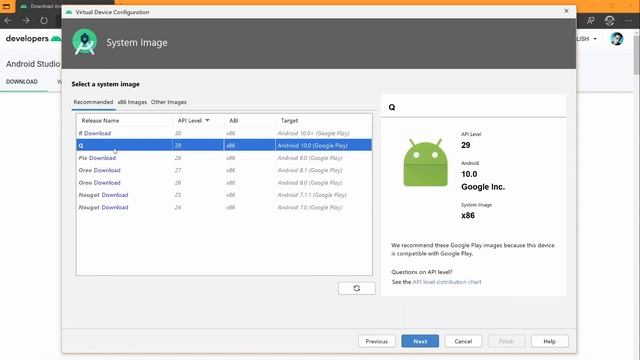The height and width of the screenshot is (360, 640).
Task: Close the Virtual Device Configuration dialog
Action: point(566,11)
